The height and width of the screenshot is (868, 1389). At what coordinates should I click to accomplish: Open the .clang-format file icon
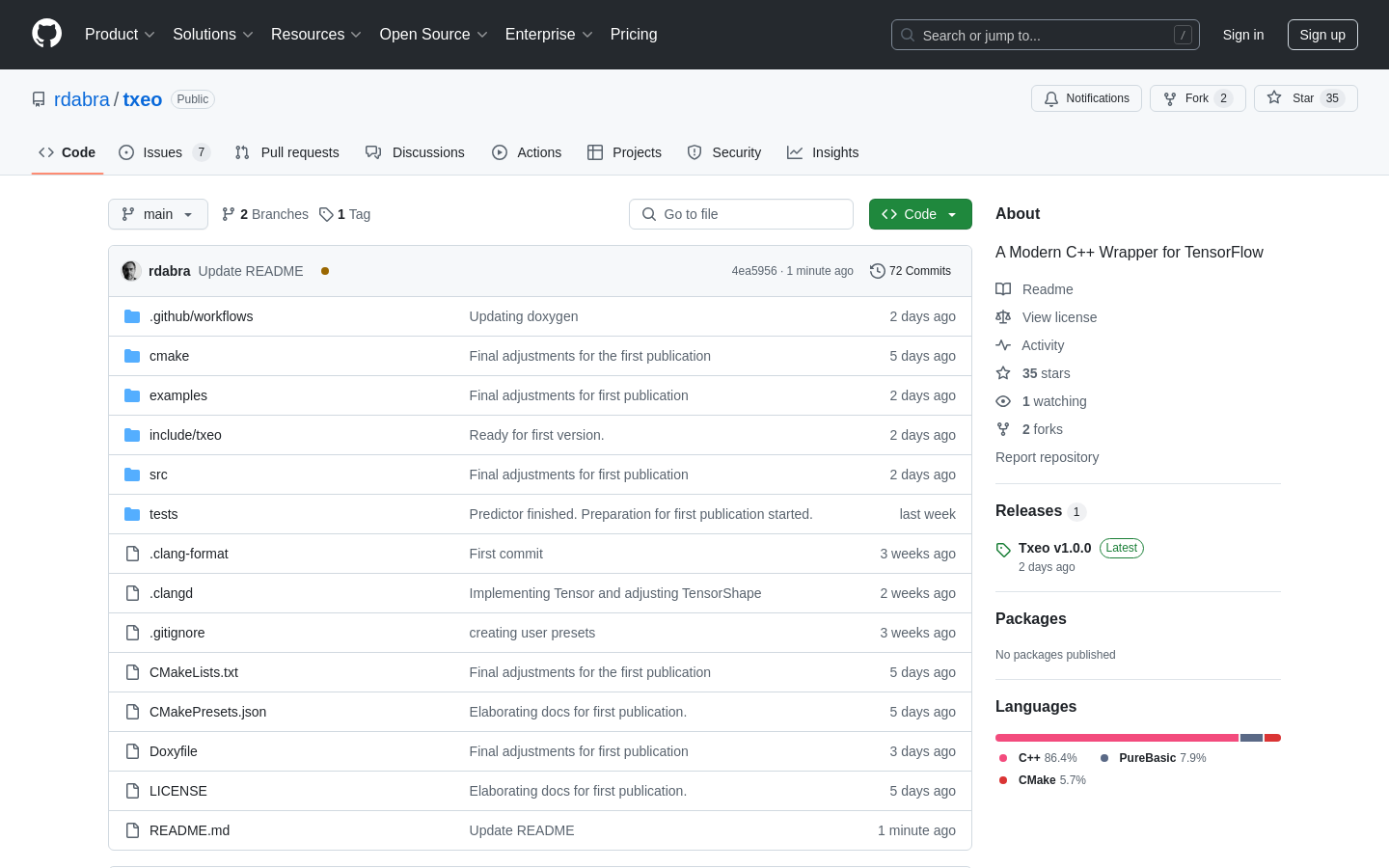[x=132, y=554]
